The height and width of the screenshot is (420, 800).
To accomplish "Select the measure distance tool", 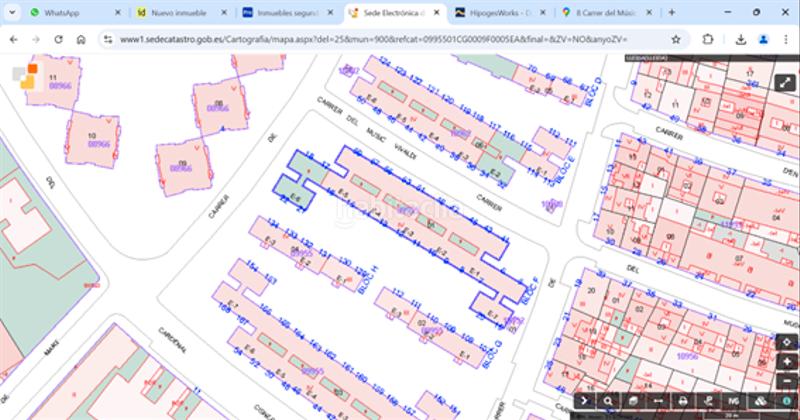I will (658, 401).
